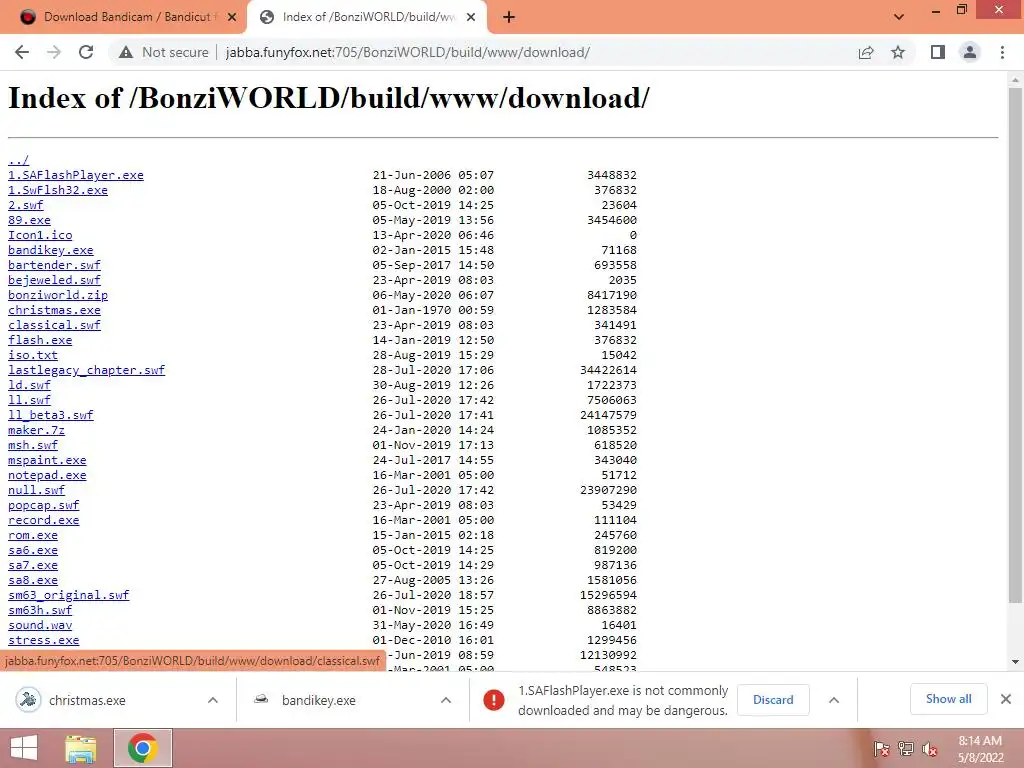Download maker.7z
This screenshot has width=1024, height=768.
pyautogui.click(x=37, y=430)
